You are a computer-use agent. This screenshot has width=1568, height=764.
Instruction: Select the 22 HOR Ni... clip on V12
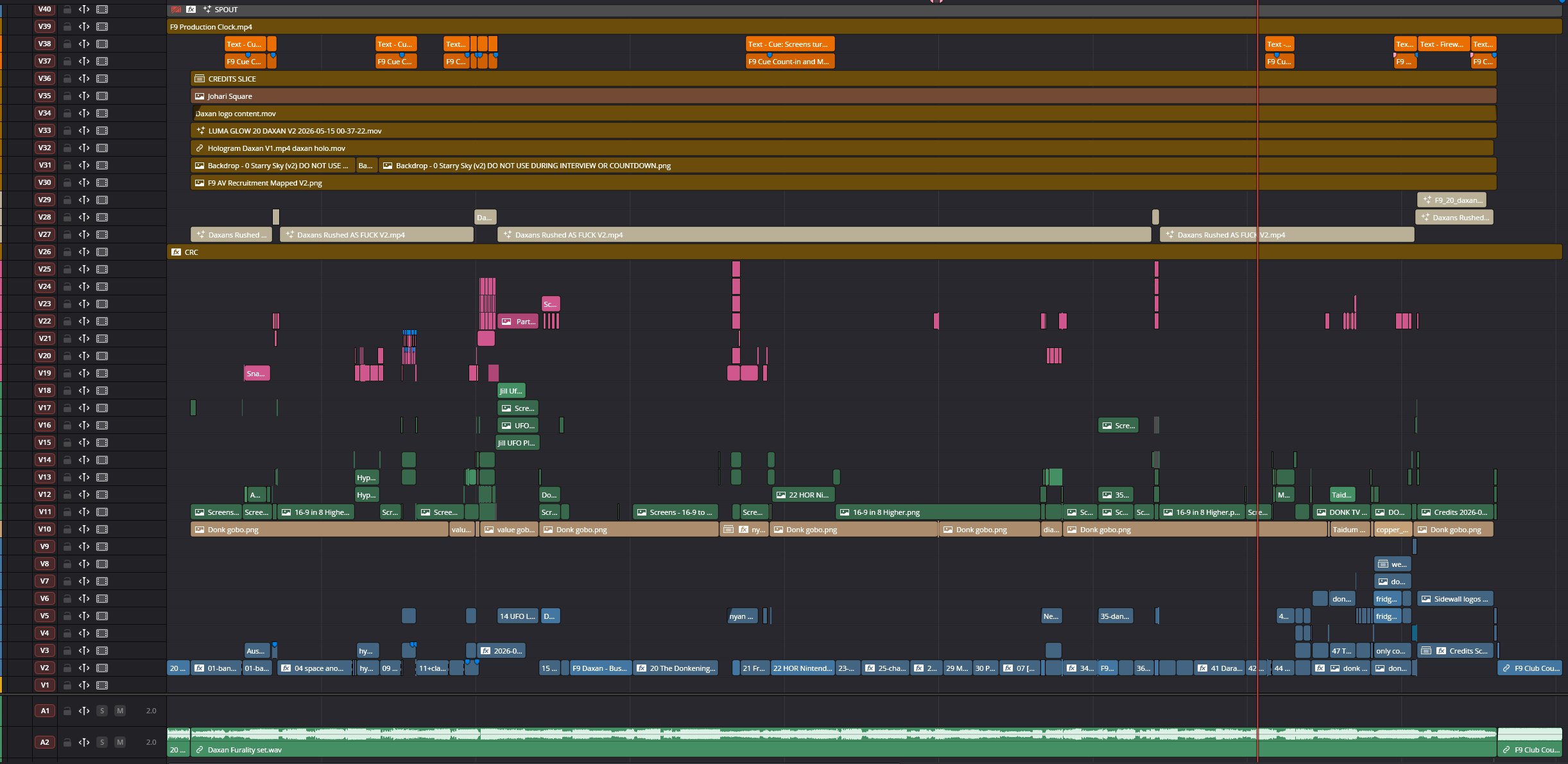point(804,494)
